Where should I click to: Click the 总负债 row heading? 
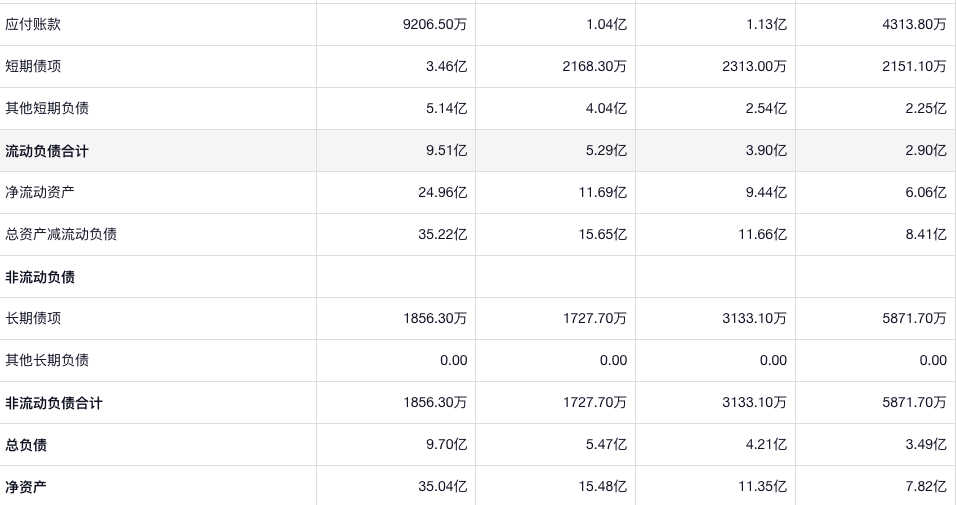[x=26, y=445]
